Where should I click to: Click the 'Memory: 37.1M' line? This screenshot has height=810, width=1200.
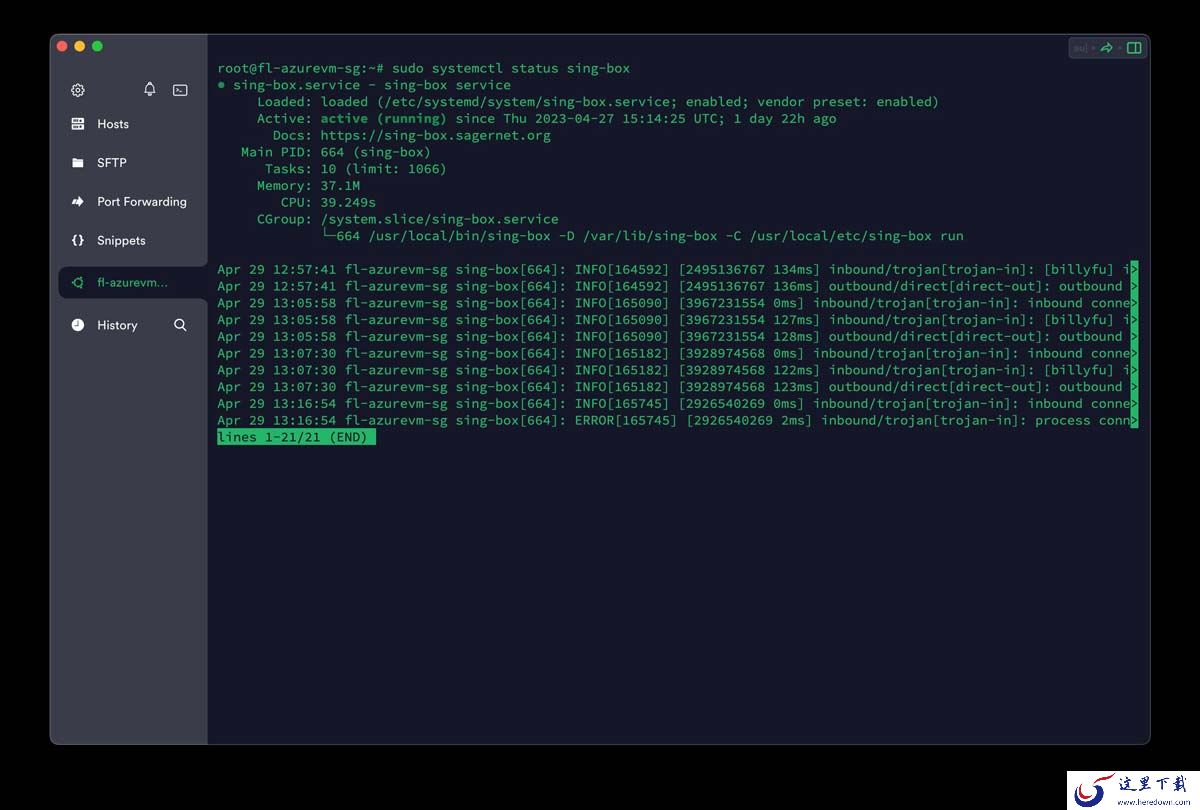tap(309, 186)
